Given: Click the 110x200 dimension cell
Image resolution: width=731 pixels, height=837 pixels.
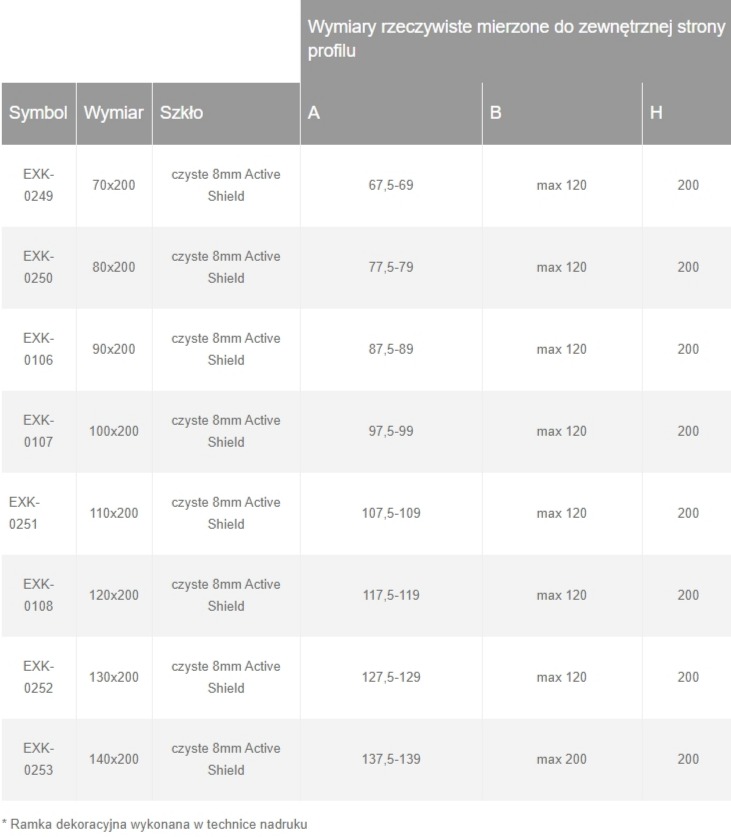Looking at the screenshot, I should (x=115, y=513).
